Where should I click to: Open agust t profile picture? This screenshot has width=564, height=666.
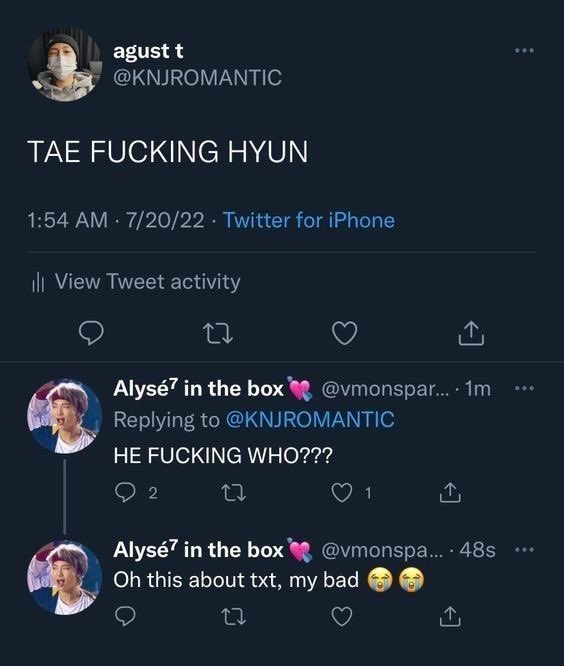pyautogui.click(x=65, y=64)
